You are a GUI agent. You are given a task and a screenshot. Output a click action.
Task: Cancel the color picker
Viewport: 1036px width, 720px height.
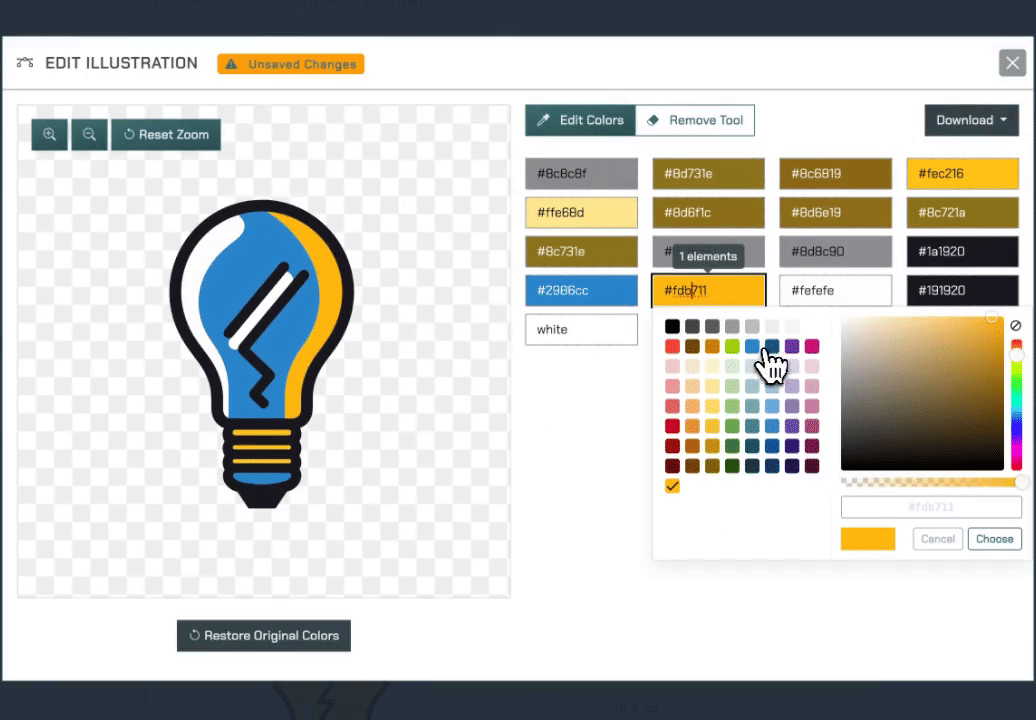click(937, 539)
